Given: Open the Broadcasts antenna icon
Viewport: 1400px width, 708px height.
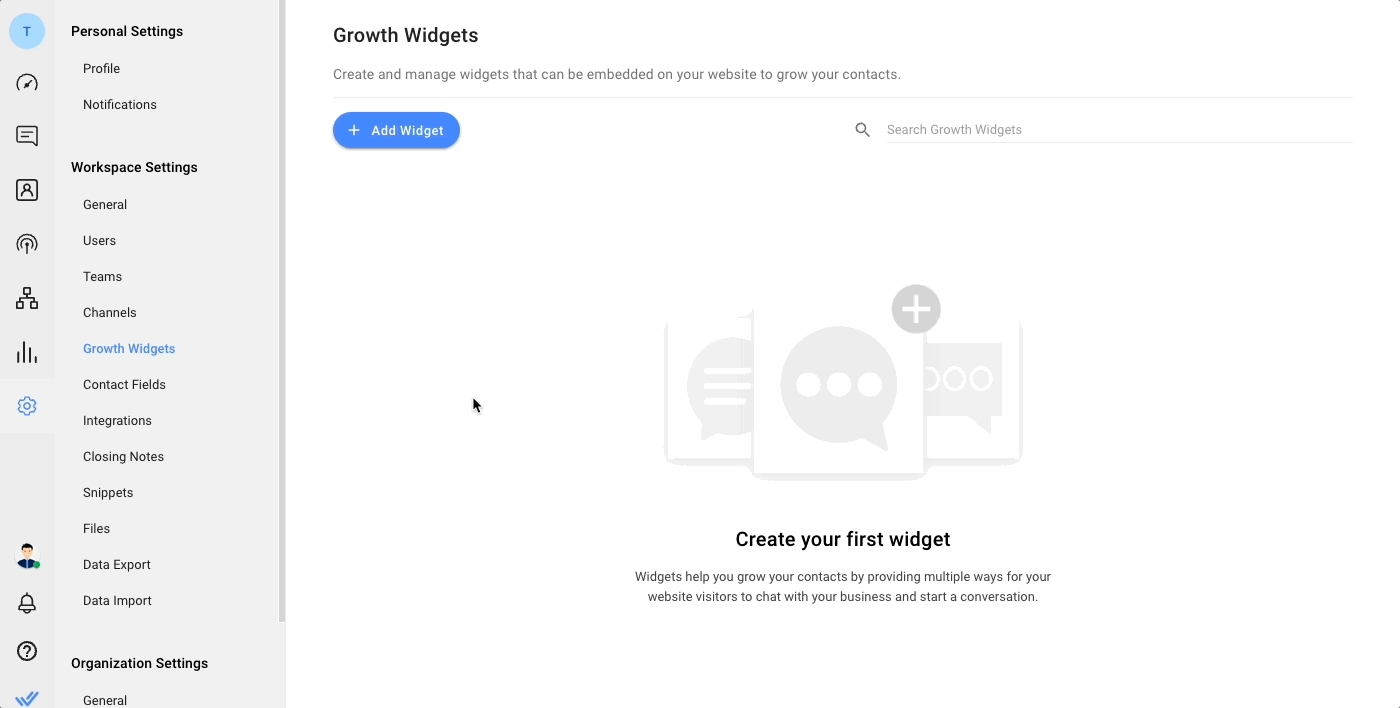Looking at the screenshot, I should click(x=27, y=244).
